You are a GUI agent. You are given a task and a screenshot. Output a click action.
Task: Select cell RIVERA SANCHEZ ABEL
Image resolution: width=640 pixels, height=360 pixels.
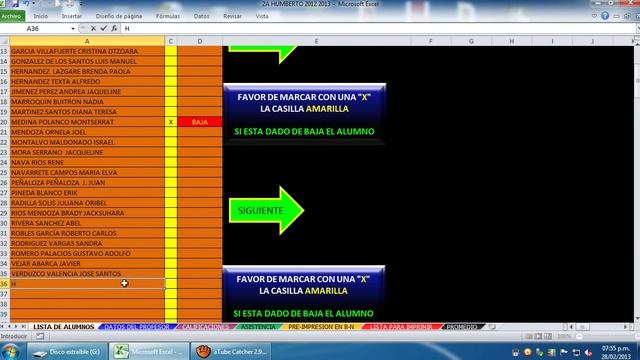(87, 223)
